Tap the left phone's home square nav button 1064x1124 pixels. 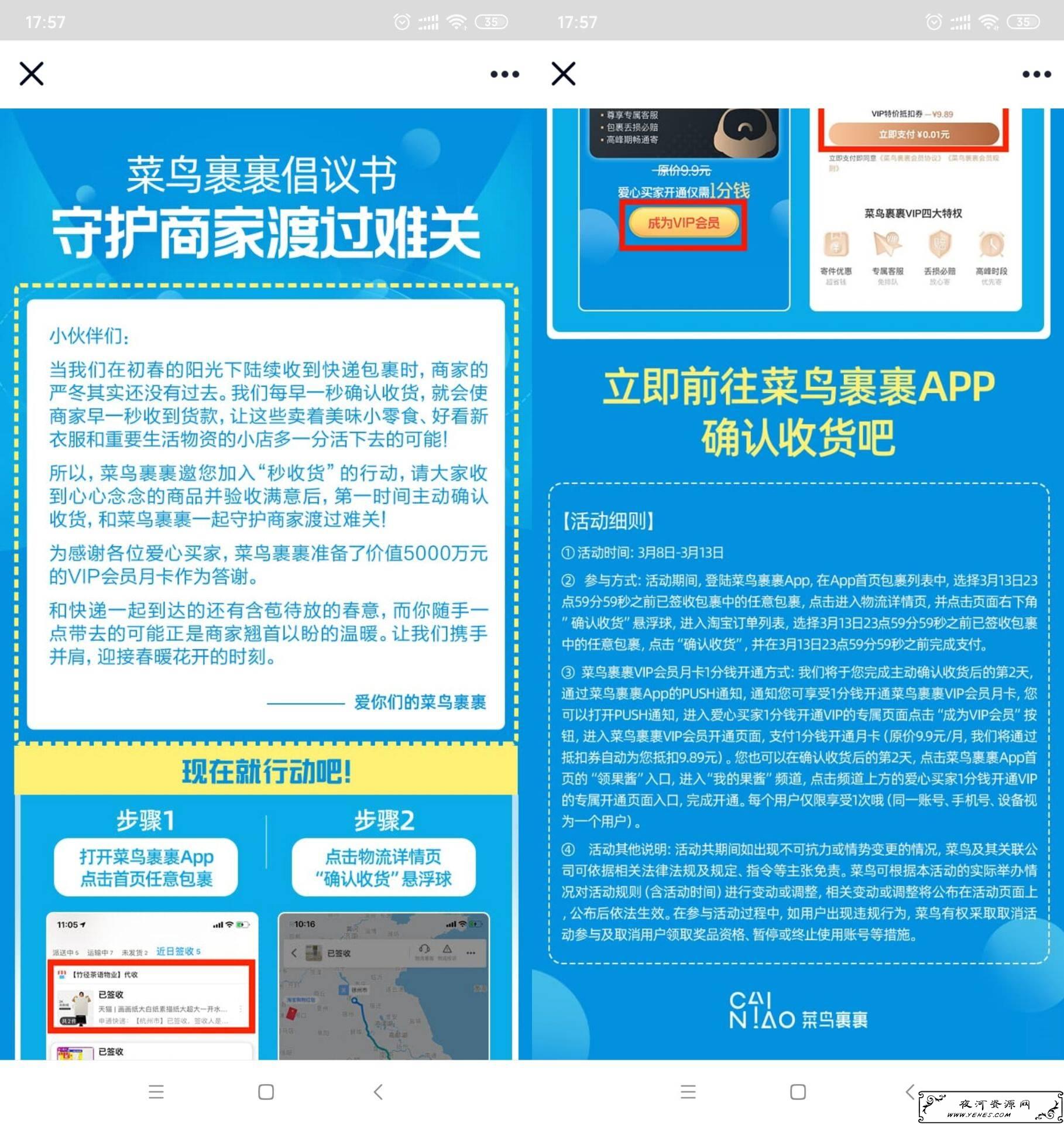266,1092
